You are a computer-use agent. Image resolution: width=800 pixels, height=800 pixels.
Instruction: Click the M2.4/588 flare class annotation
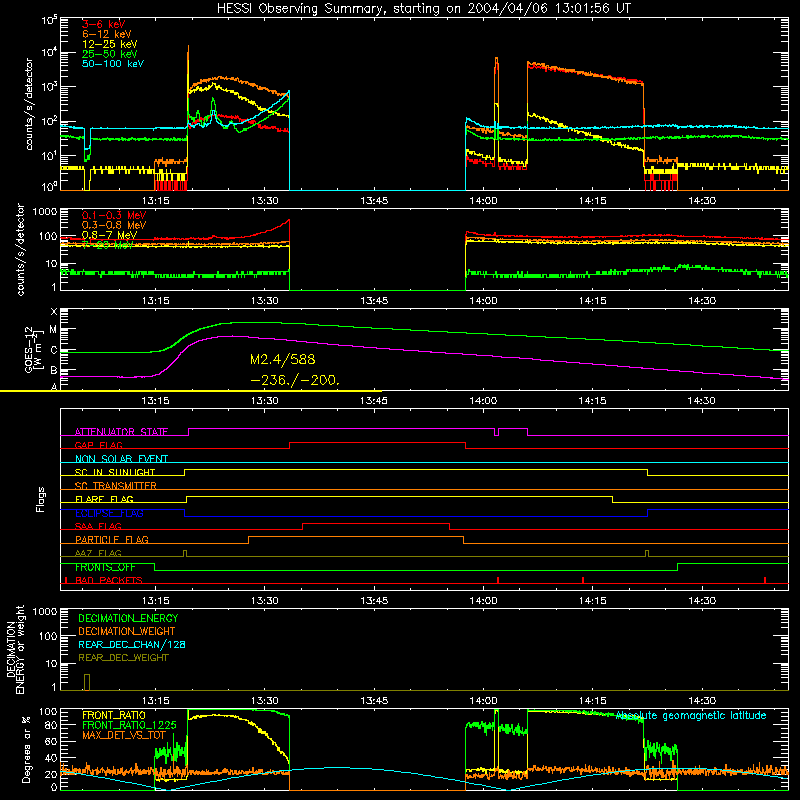(283, 360)
